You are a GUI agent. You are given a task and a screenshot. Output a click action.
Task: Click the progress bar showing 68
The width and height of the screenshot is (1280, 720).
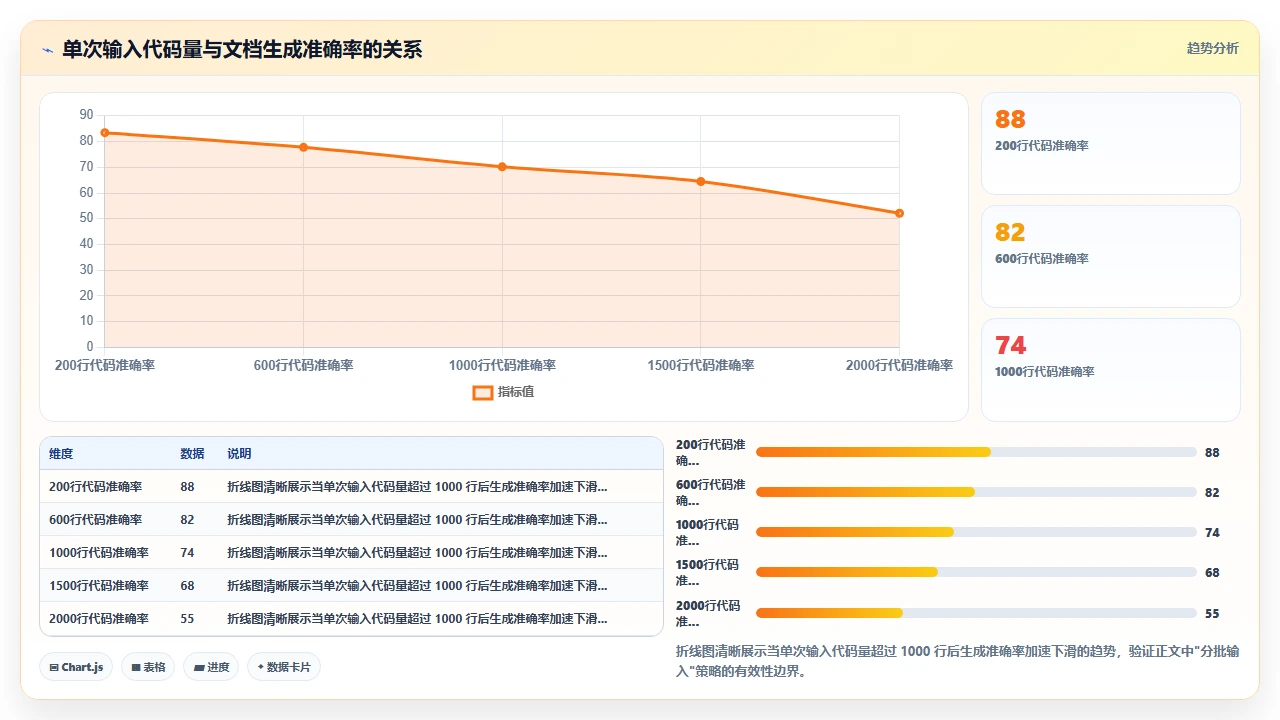(x=976, y=572)
